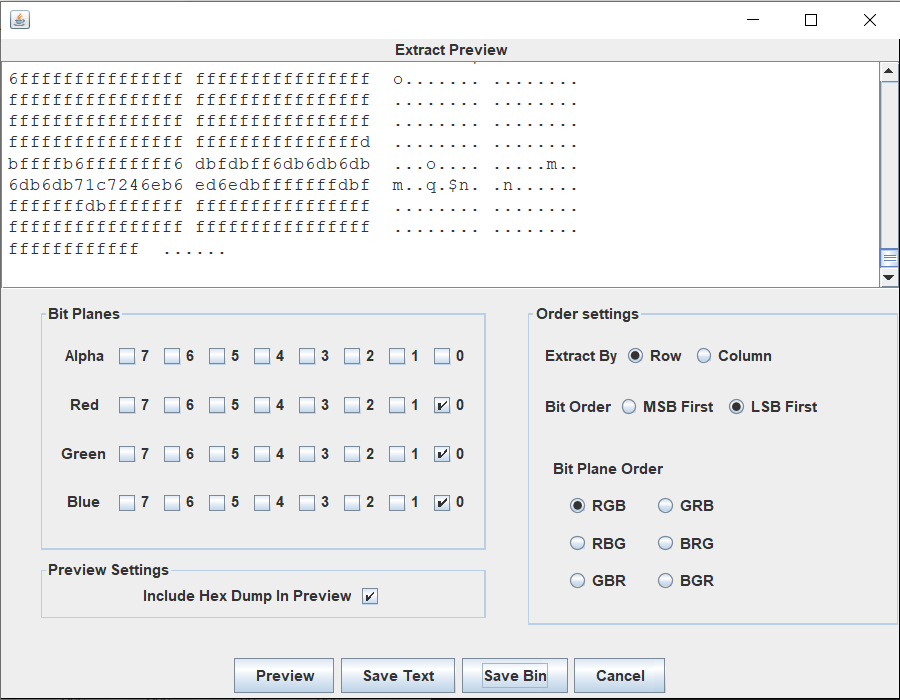This screenshot has height=700, width=900.
Task: Check the Alpha 7 bit plane
Action: (x=127, y=356)
